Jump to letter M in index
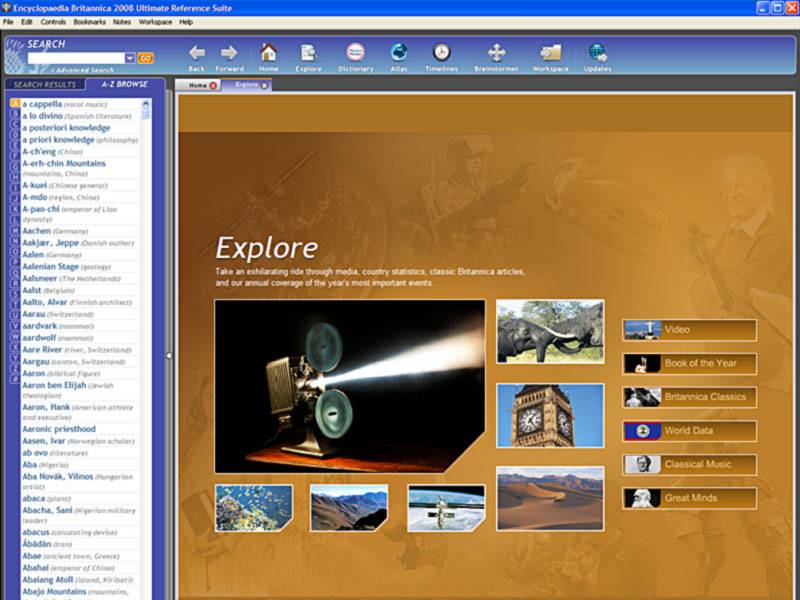The height and width of the screenshot is (600, 800). 15,231
